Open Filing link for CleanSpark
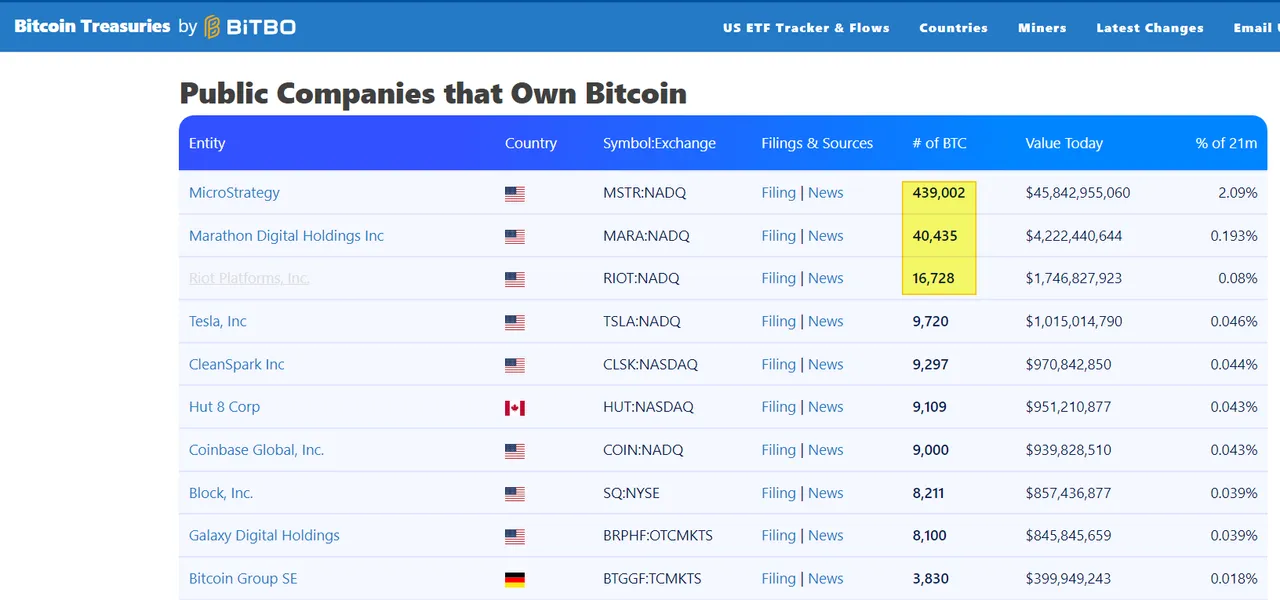This screenshot has width=1280, height=600. click(778, 364)
